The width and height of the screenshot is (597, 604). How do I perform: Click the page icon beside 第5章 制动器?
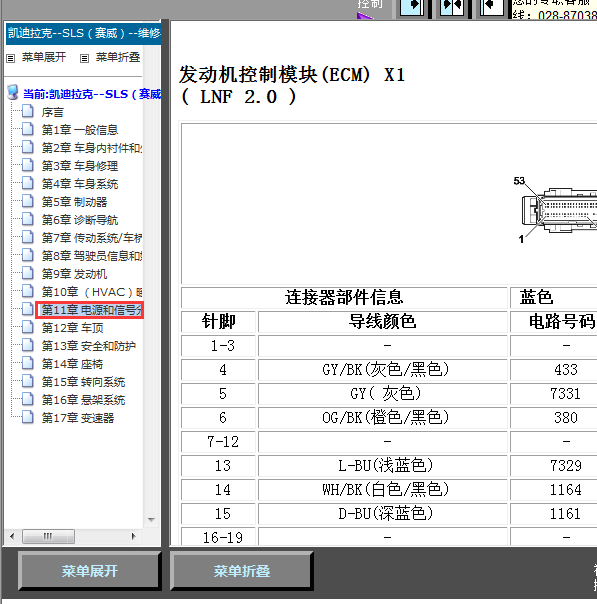click(x=28, y=201)
